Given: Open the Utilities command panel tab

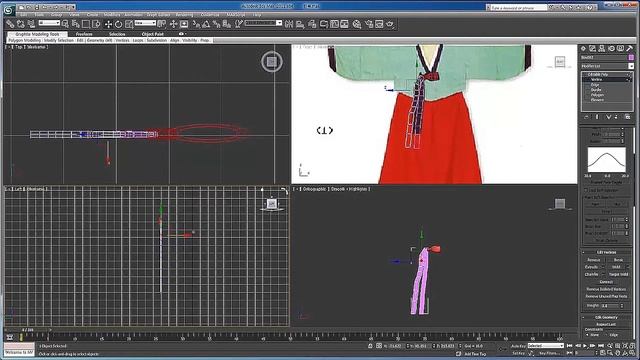Looking at the screenshot, I should [x=629, y=49].
